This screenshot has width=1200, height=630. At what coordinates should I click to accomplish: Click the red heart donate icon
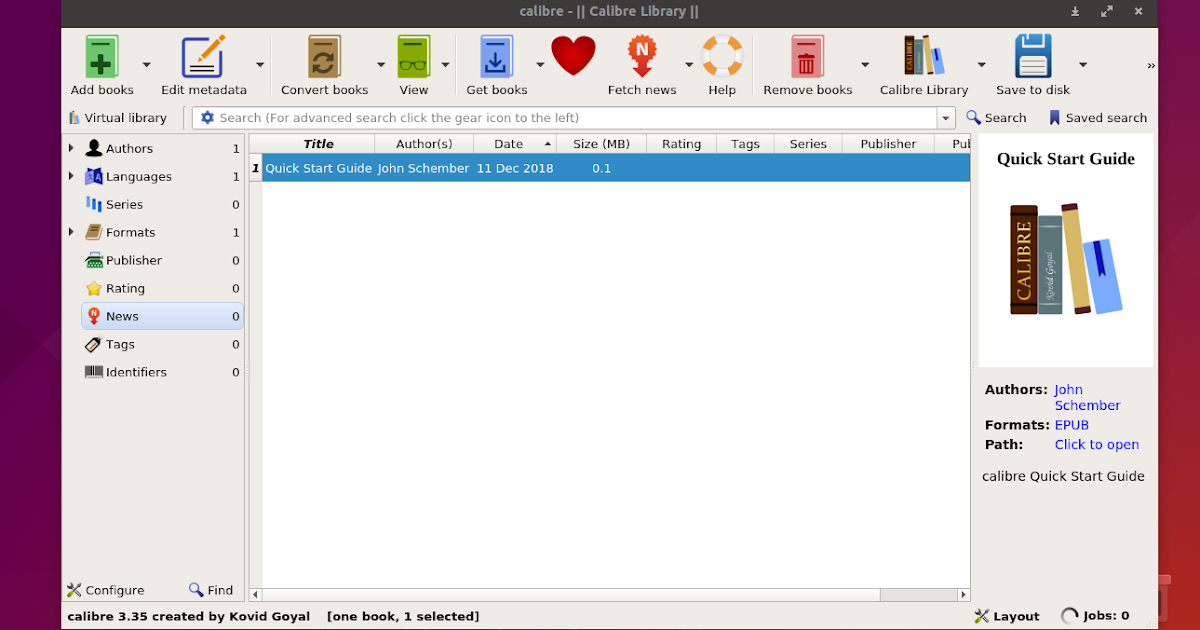pos(573,56)
